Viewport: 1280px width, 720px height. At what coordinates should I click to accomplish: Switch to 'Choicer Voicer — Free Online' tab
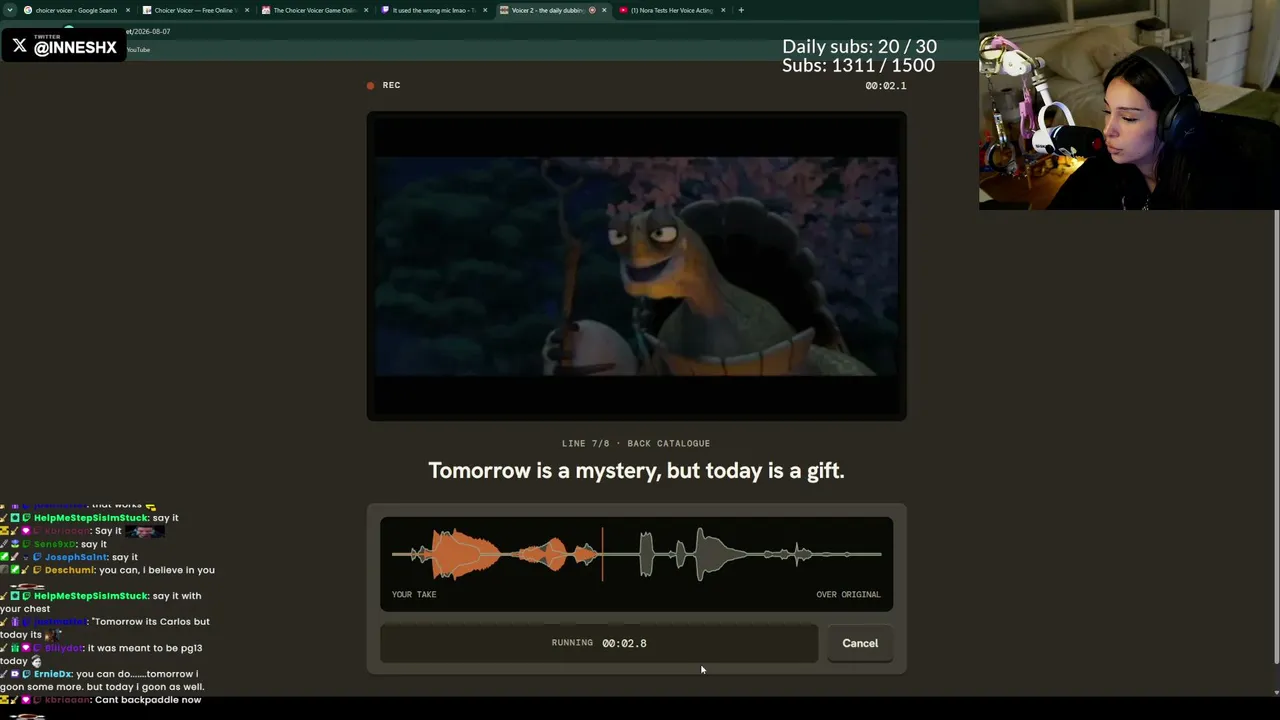click(x=196, y=10)
